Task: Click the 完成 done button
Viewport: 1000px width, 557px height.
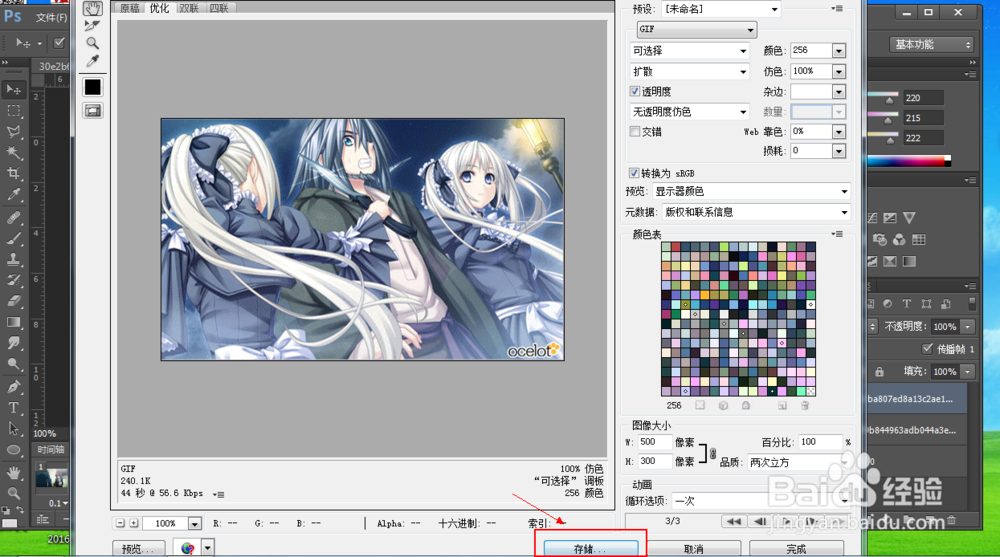Action: coord(797,549)
